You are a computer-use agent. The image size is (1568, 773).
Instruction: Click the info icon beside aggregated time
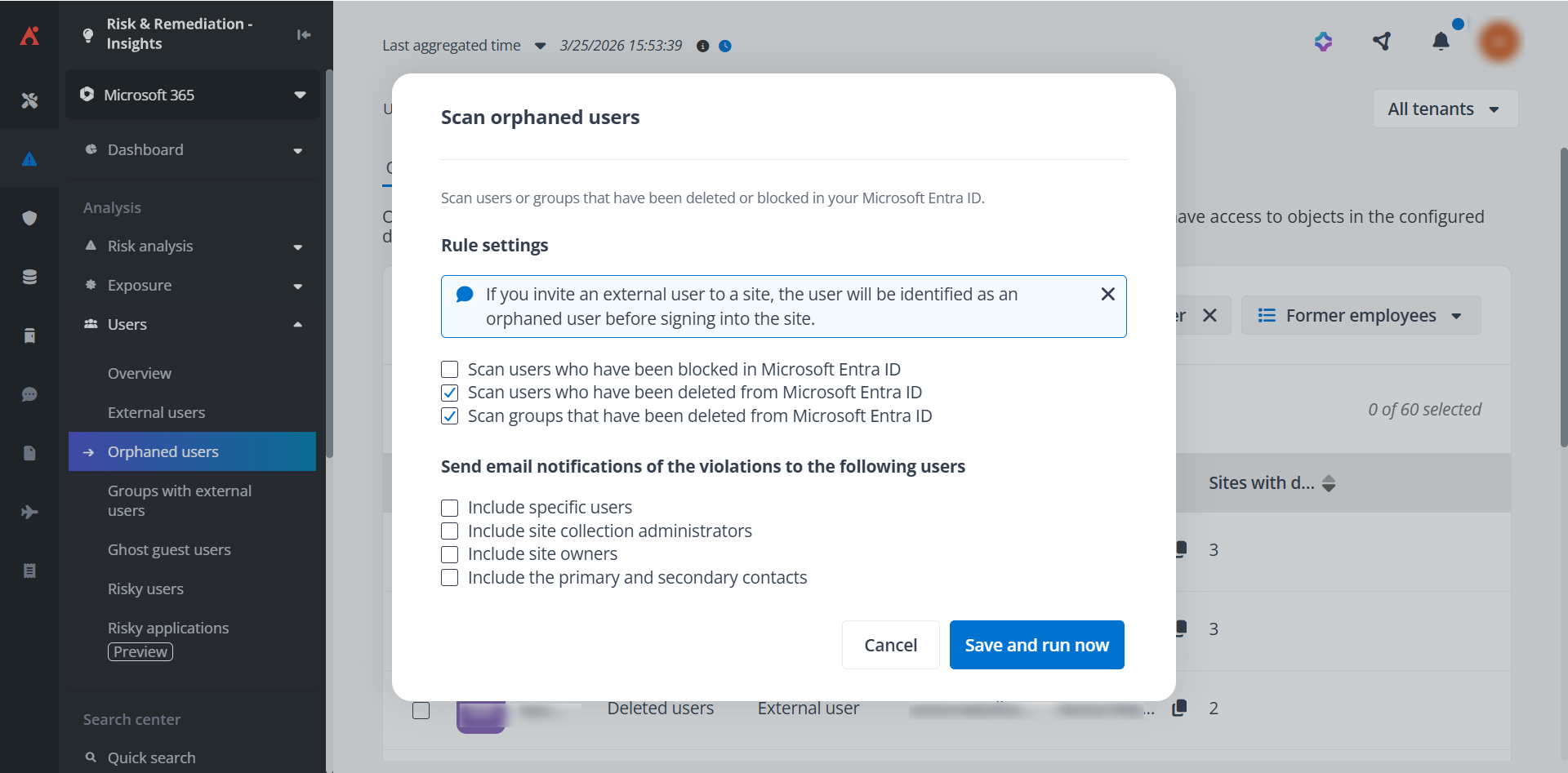(702, 46)
